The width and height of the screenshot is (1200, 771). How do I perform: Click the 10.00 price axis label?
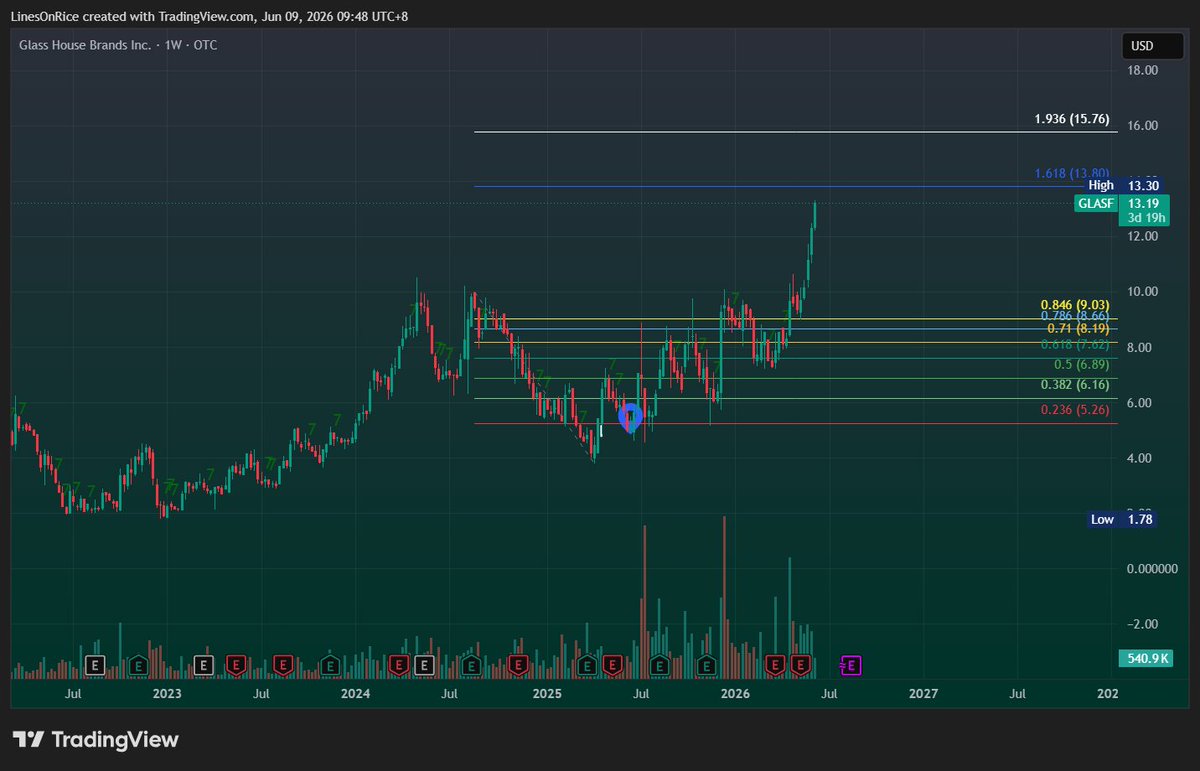point(1143,292)
